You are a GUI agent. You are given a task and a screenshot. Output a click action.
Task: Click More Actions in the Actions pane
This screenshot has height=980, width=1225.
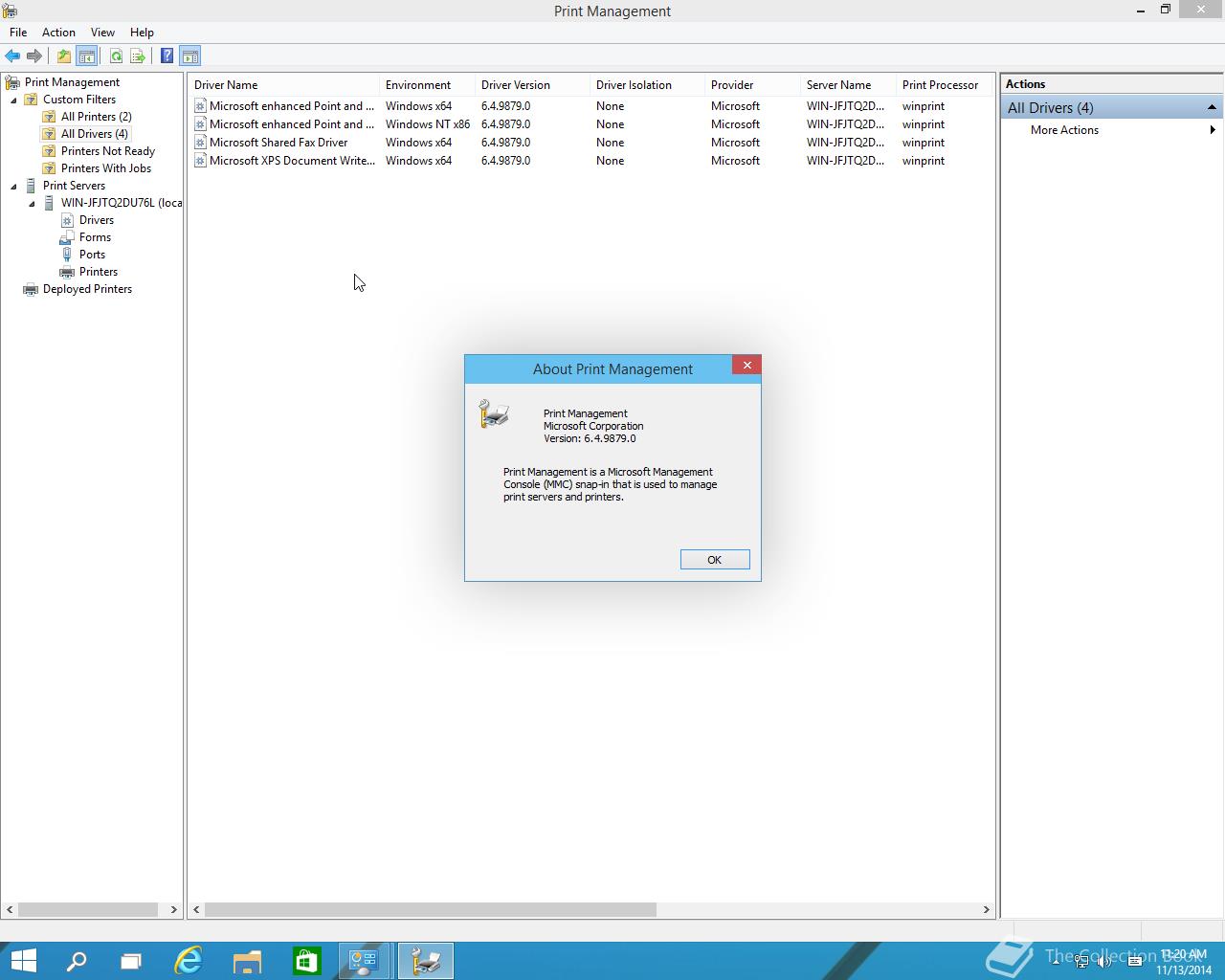[1064, 130]
